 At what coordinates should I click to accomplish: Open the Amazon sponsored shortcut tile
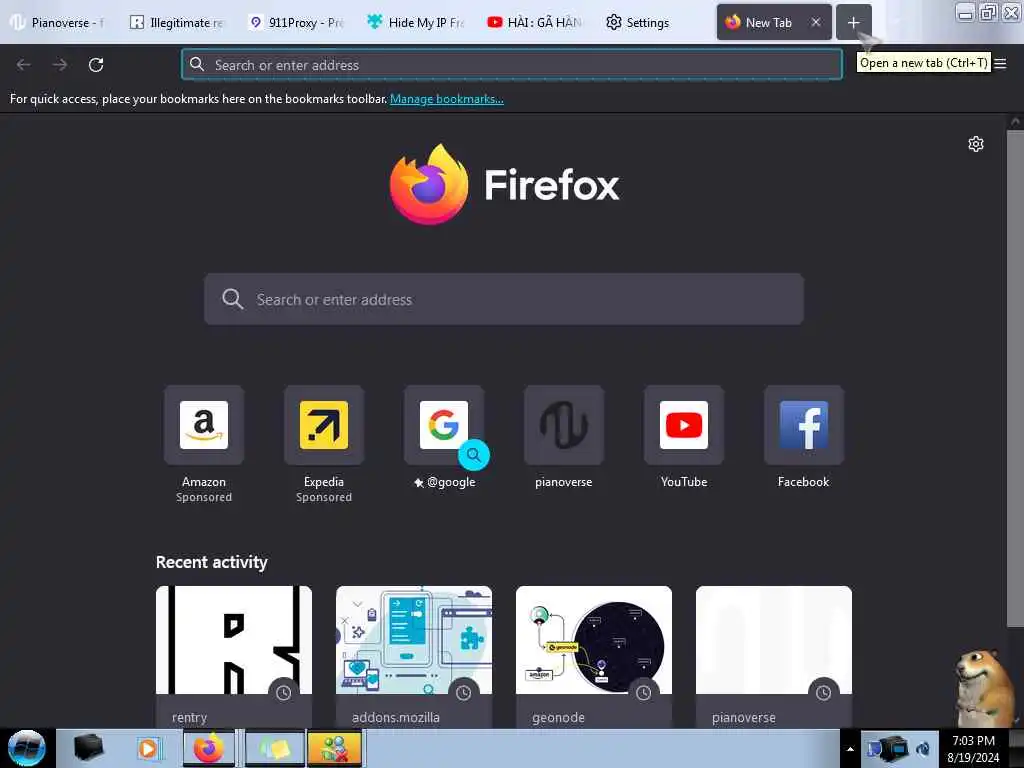[204, 425]
